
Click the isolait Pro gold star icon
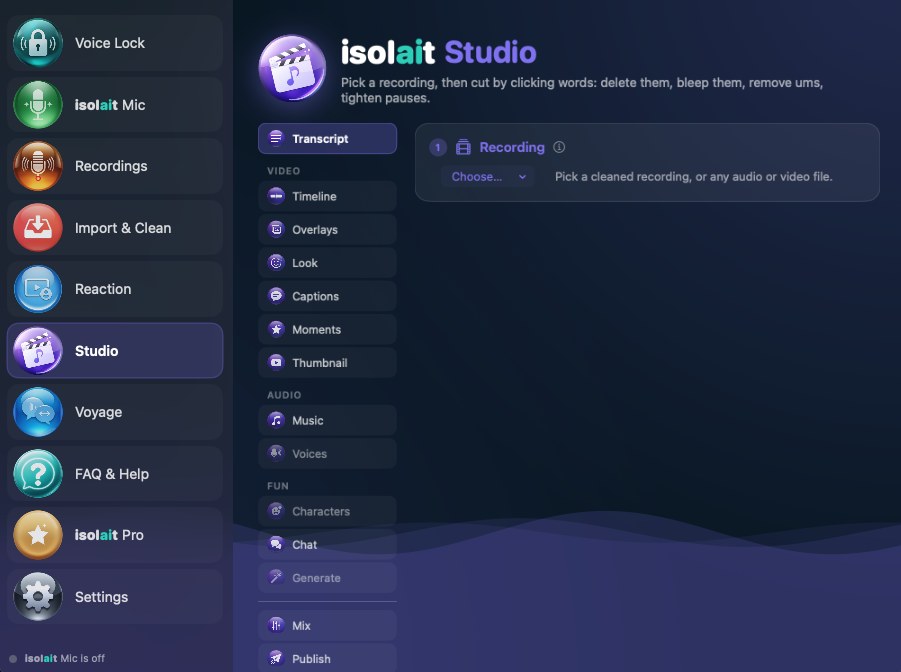click(x=38, y=535)
